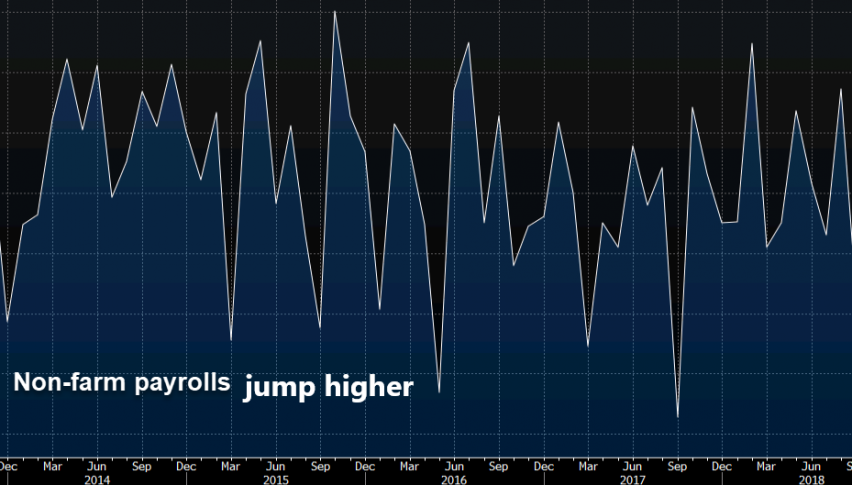Click the 'jump higher' overlay text
This screenshot has width=852, height=485.
pos(329,387)
